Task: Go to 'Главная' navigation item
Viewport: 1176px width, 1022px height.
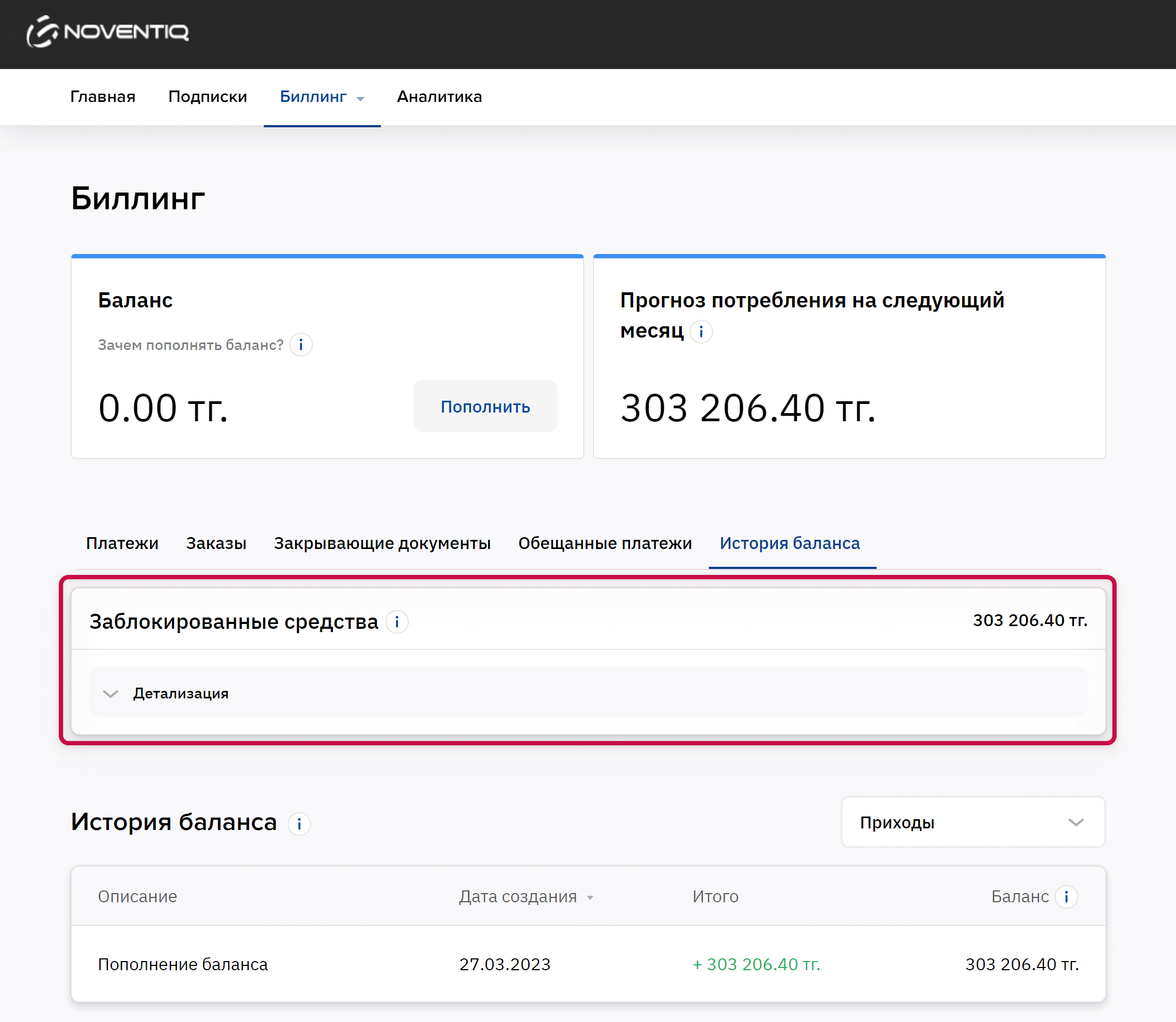Action: tap(102, 97)
